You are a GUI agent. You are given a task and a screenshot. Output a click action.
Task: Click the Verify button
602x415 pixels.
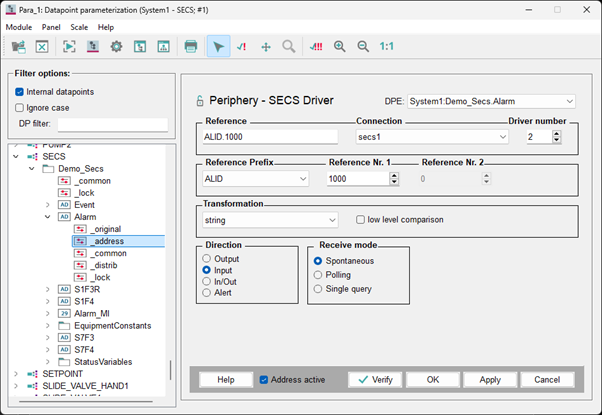375,380
